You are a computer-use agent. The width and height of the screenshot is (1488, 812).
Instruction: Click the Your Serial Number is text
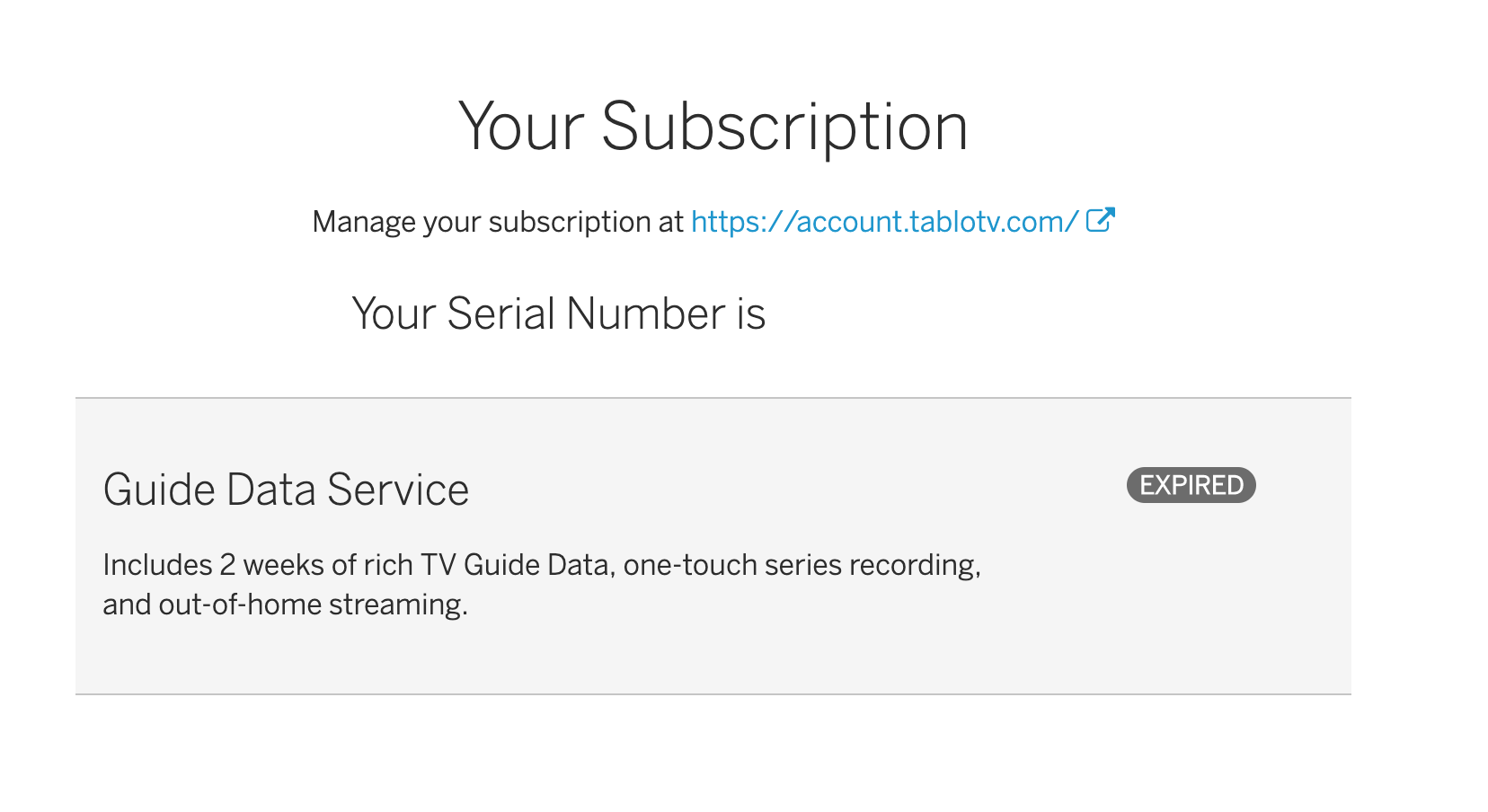(559, 313)
